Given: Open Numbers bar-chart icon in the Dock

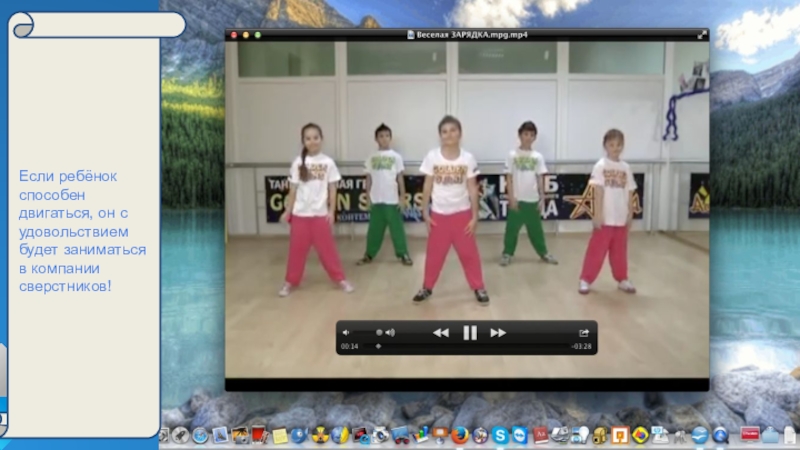Looking at the screenshot, I should pos(421,435).
